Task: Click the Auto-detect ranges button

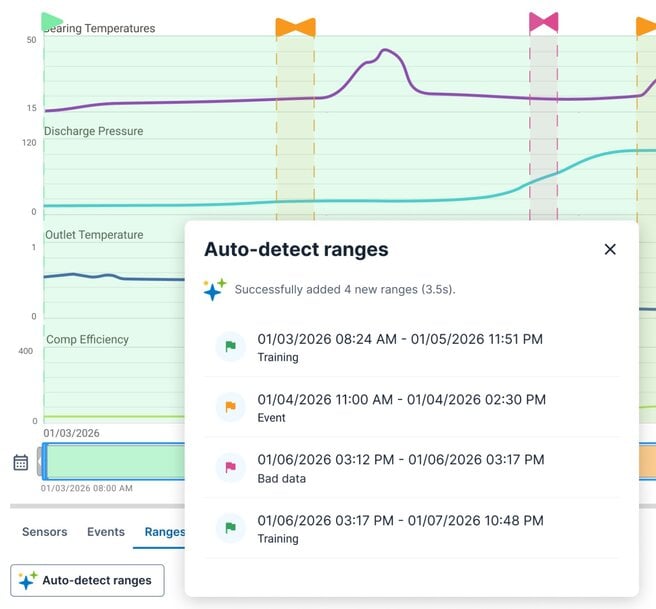Action: (87, 580)
